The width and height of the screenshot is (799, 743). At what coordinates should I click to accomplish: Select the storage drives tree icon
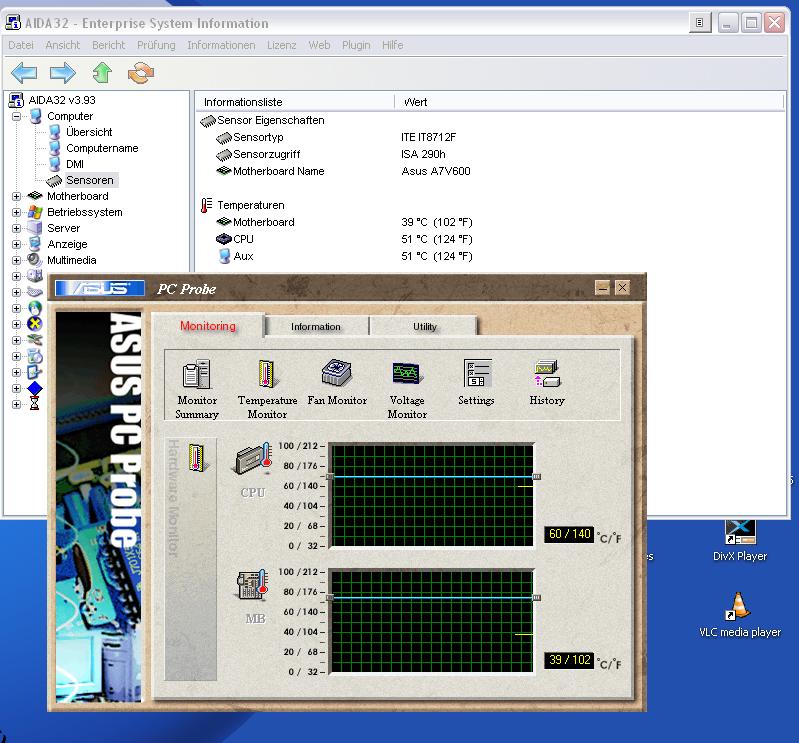coord(35,276)
